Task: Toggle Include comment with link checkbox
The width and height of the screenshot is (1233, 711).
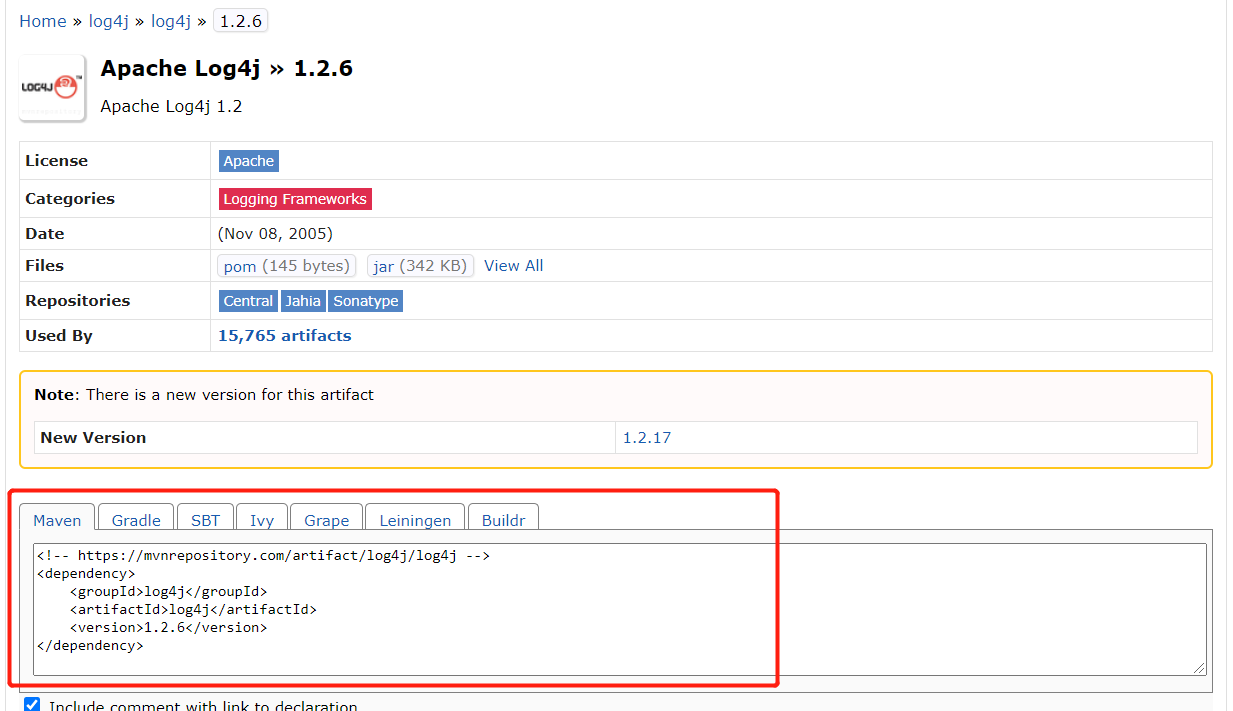Action: pyautogui.click(x=32, y=705)
